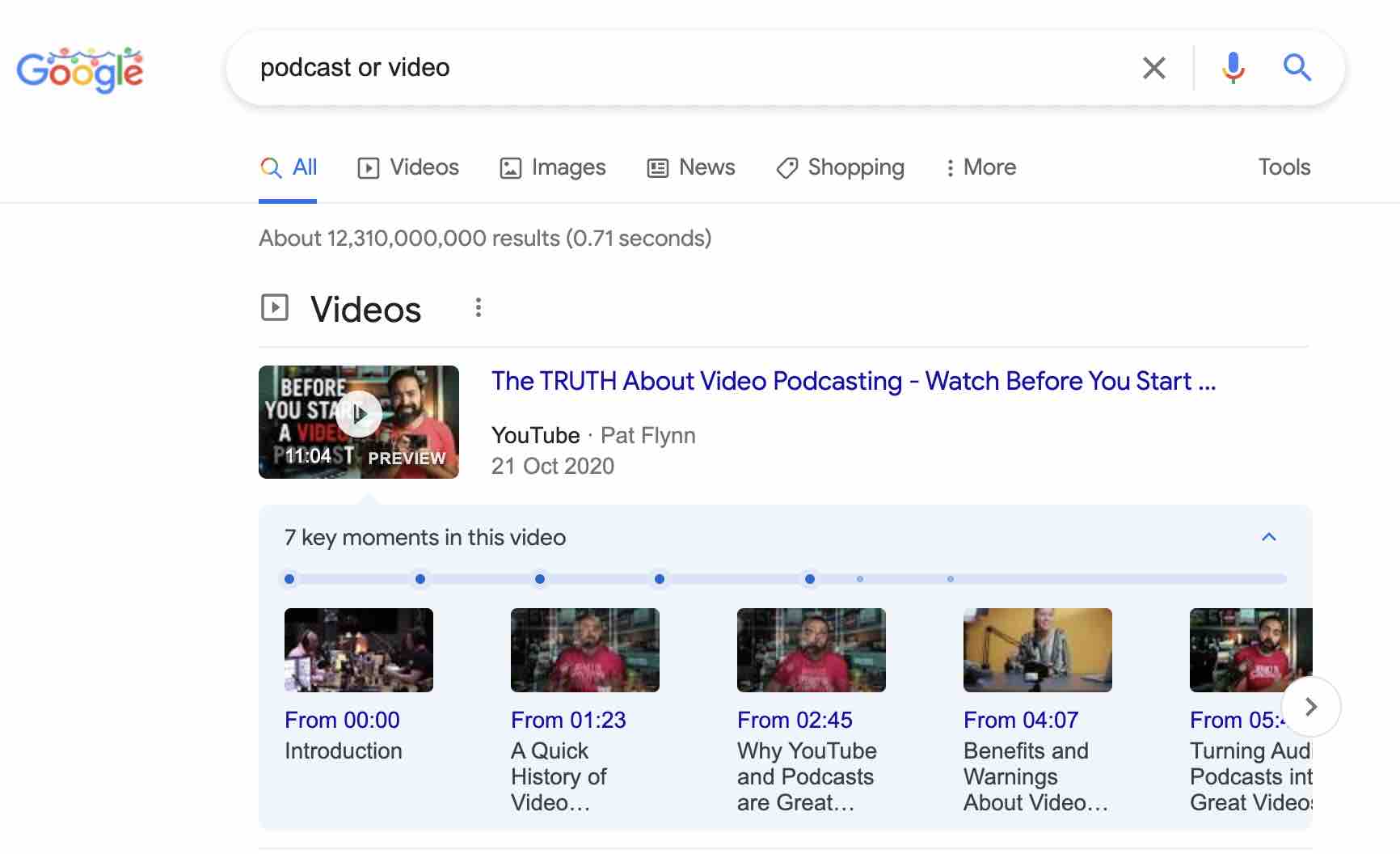Clear the search query with the X icon

[1153, 68]
